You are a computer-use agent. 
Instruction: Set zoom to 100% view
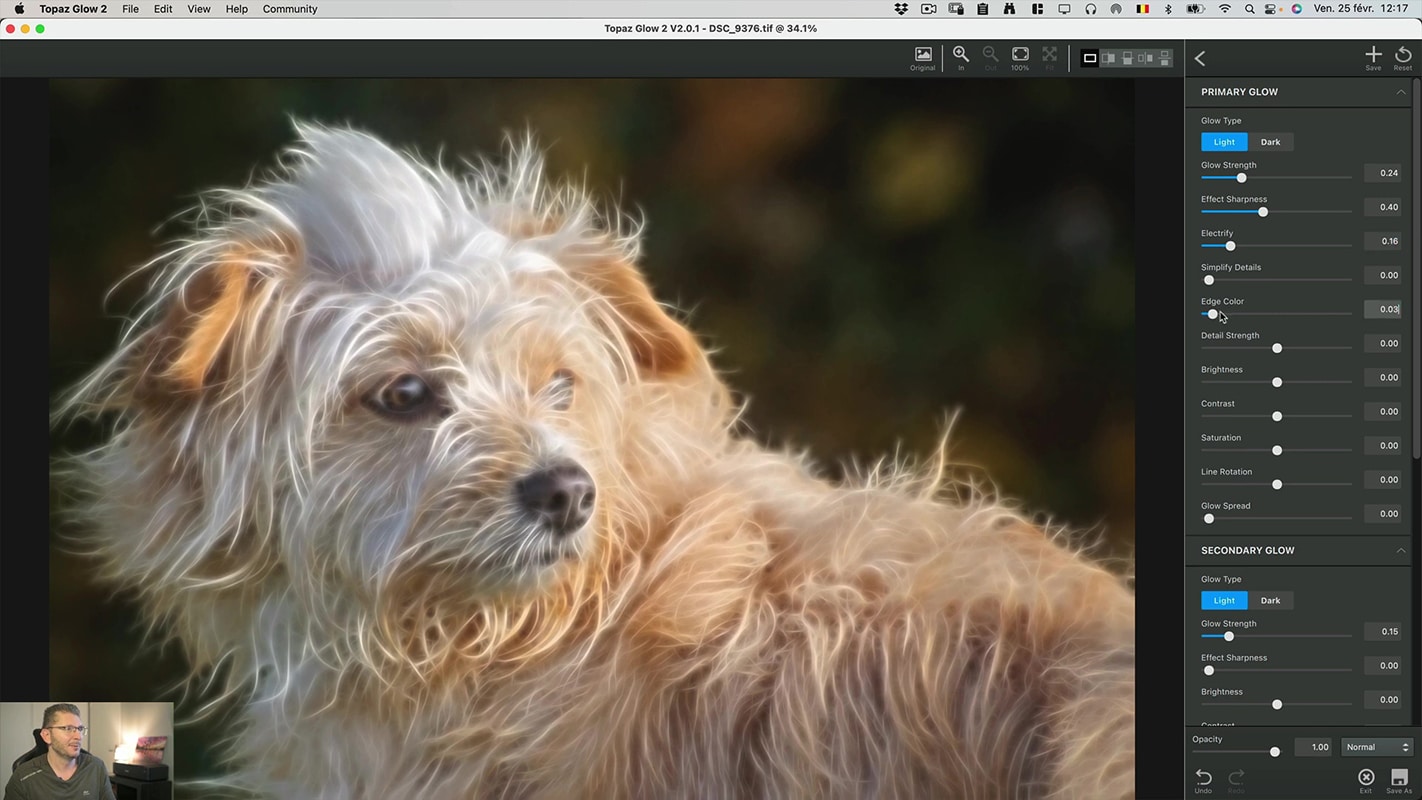click(x=1020, y=58)
